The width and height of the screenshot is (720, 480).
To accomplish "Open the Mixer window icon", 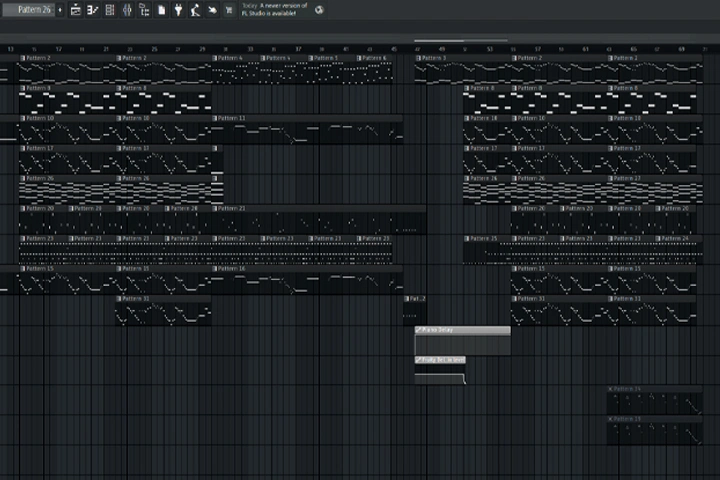I will pos(127,10).
